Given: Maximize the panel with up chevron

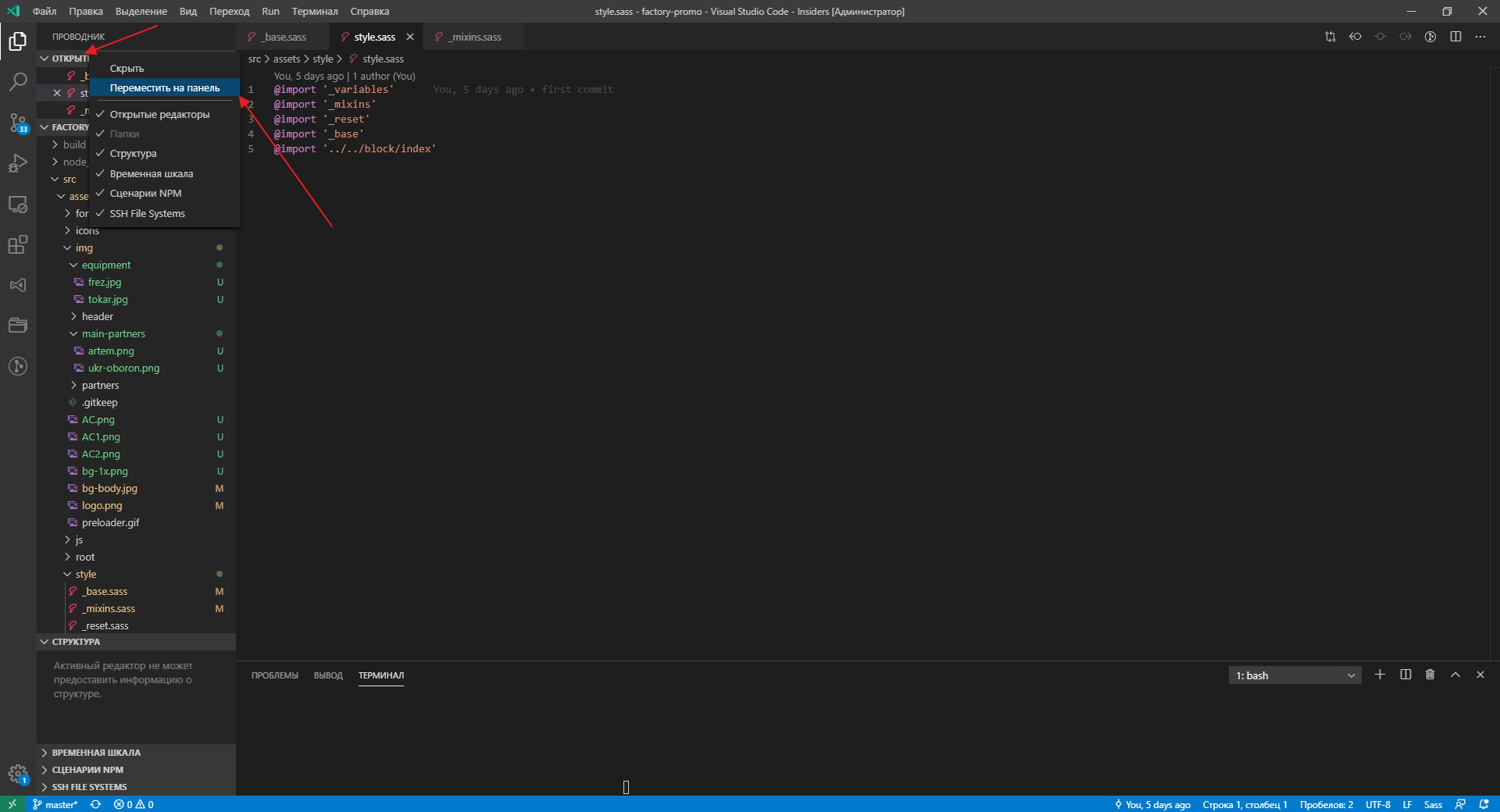Looking at the screenshot, I should click(1455, 675).
